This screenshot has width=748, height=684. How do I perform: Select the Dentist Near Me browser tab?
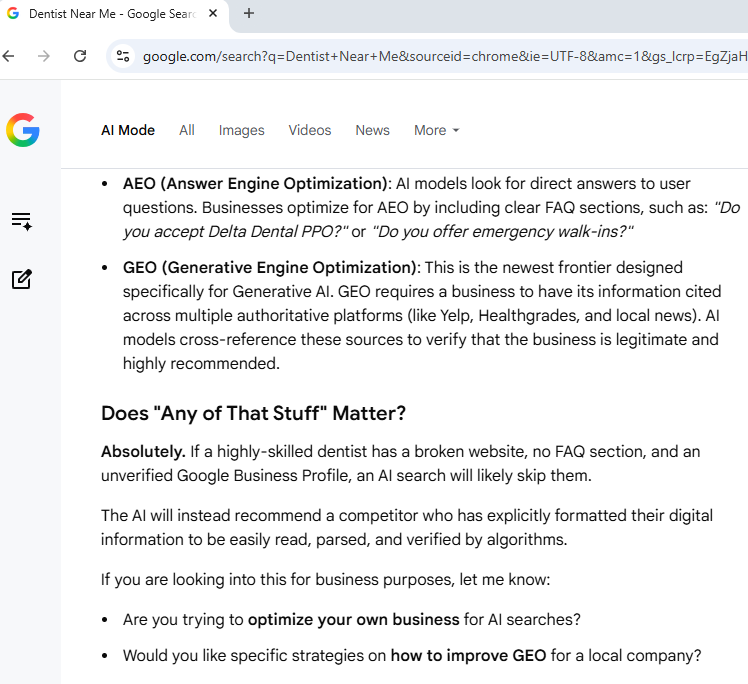click(x=112, y=14)
